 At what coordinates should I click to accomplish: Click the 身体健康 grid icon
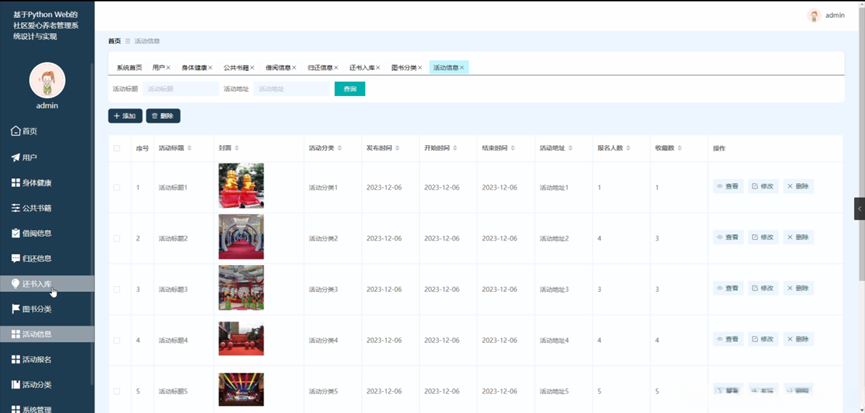click(15, 183)
